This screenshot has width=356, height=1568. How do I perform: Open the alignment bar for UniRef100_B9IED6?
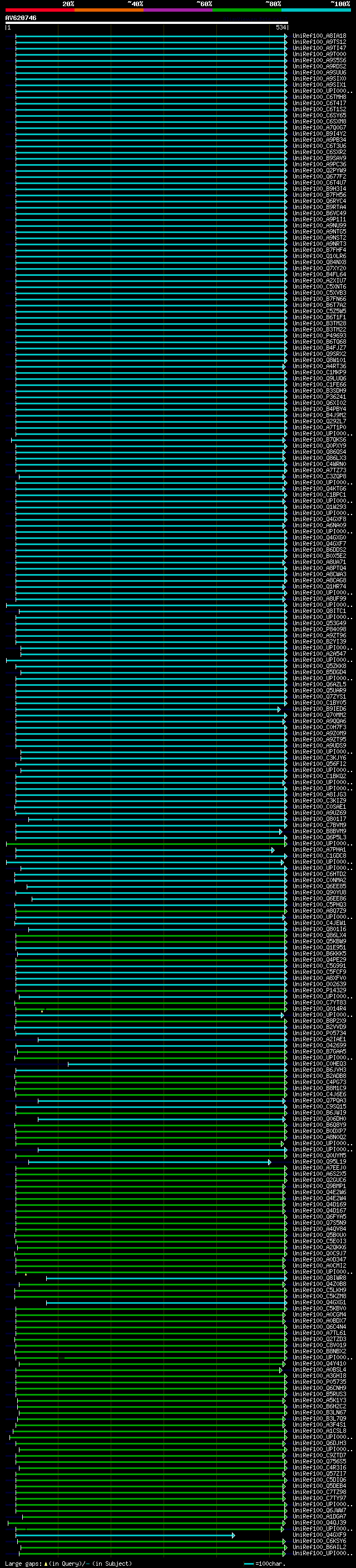coord(148,710)
